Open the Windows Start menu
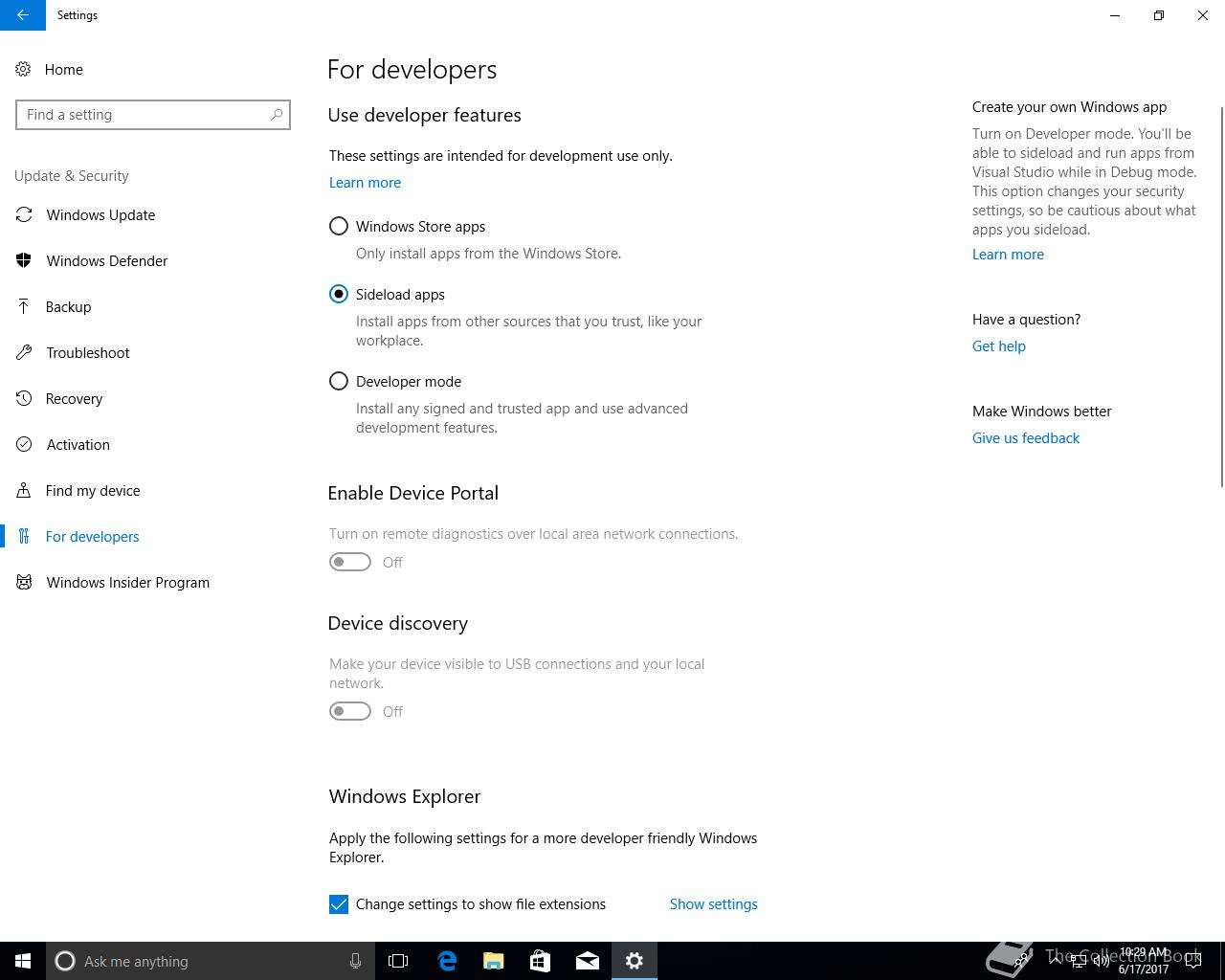The width and height of the screenshot is (1225, 980). pyautogui.click(x=23, y=961)
